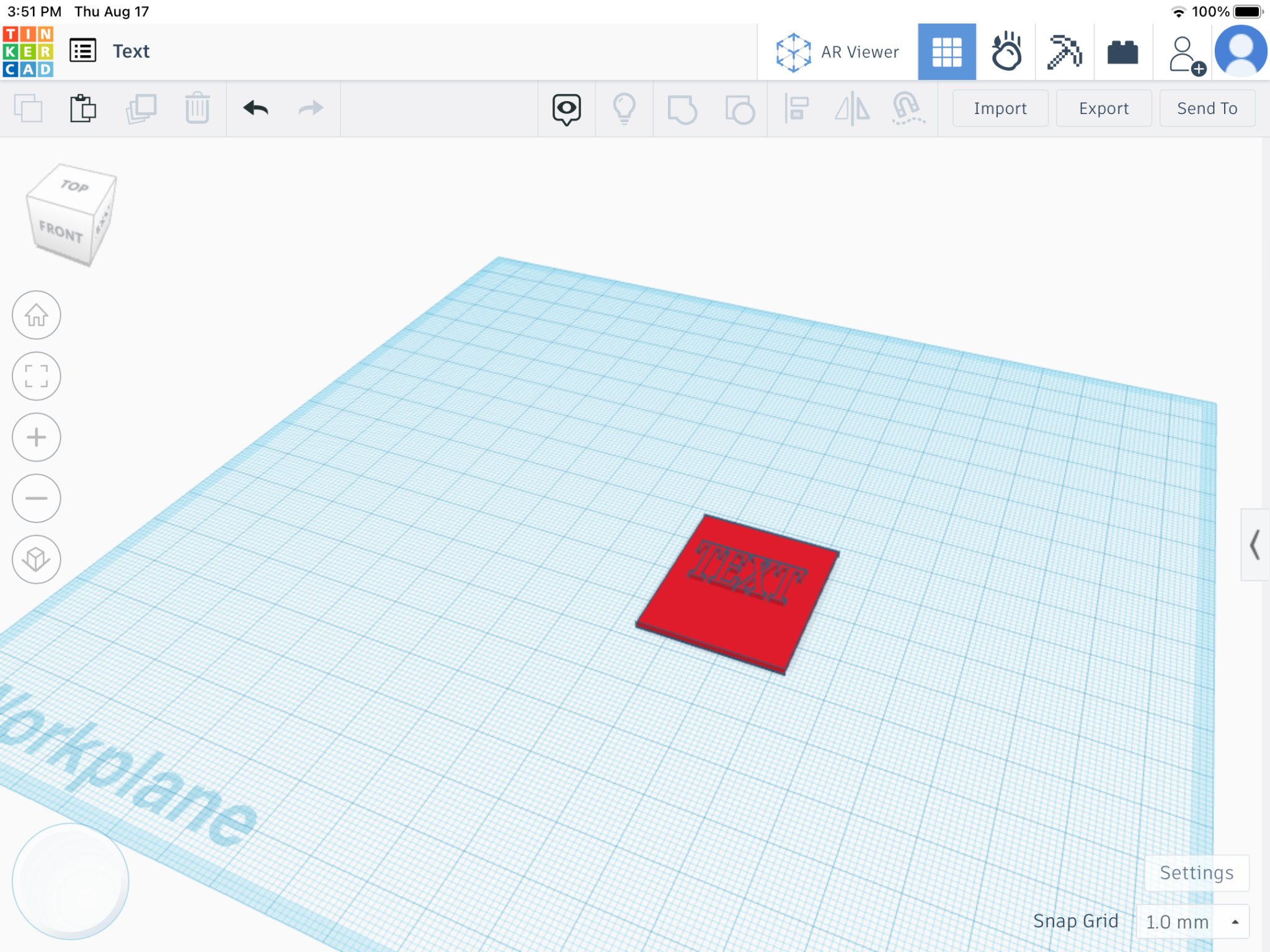This screenshot has height=952, width=1270.
Task: Click the Import button
Action: (x=1000, y=108)
